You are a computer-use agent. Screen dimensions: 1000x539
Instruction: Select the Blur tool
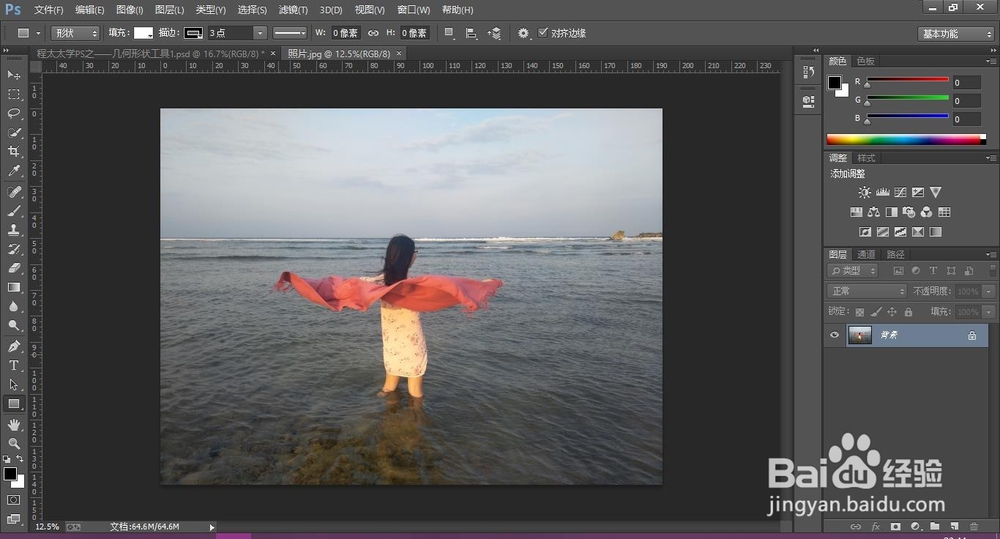[13, 307]
